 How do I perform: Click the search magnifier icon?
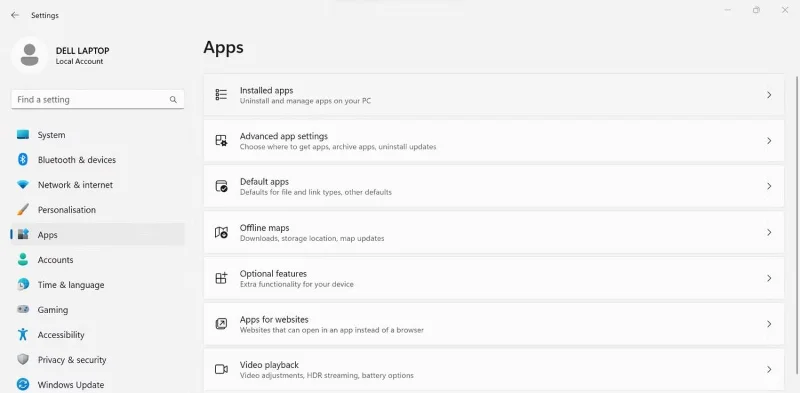pyautogui.click(x=173, y=100)
